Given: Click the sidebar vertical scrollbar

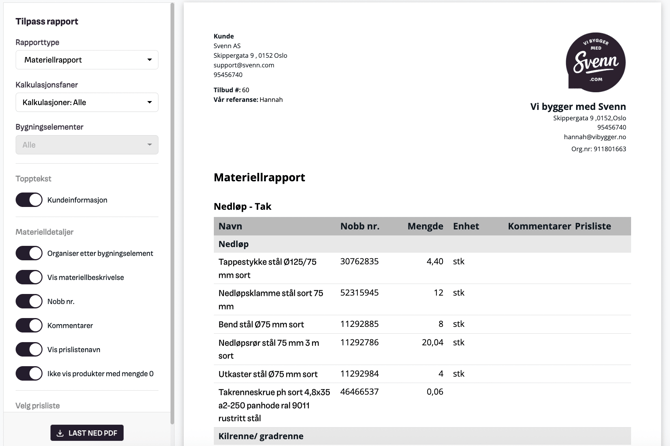Looking at the screenshot, I should 174,200.
